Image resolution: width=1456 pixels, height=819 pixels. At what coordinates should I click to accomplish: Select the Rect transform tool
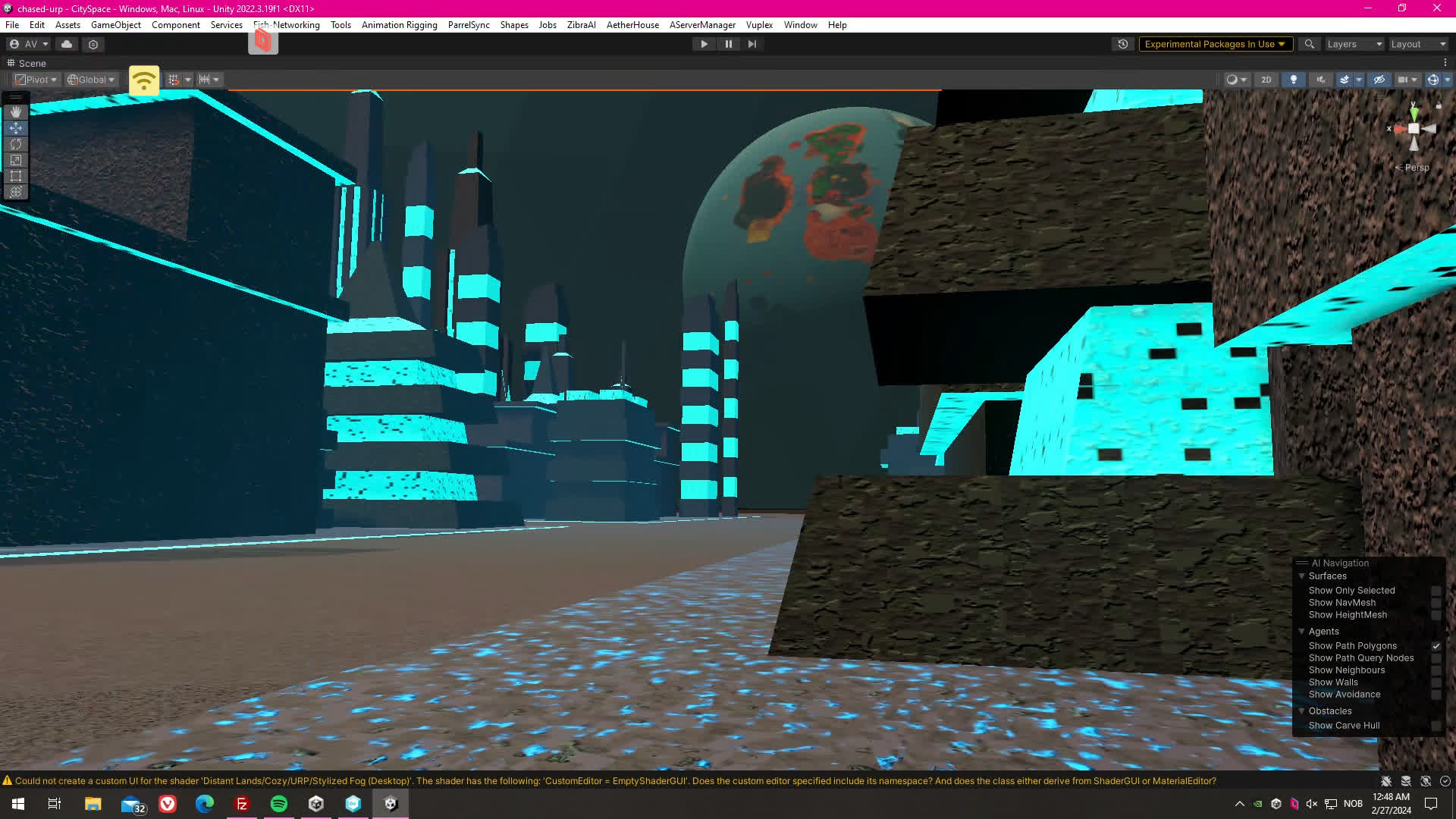[16, 176]
